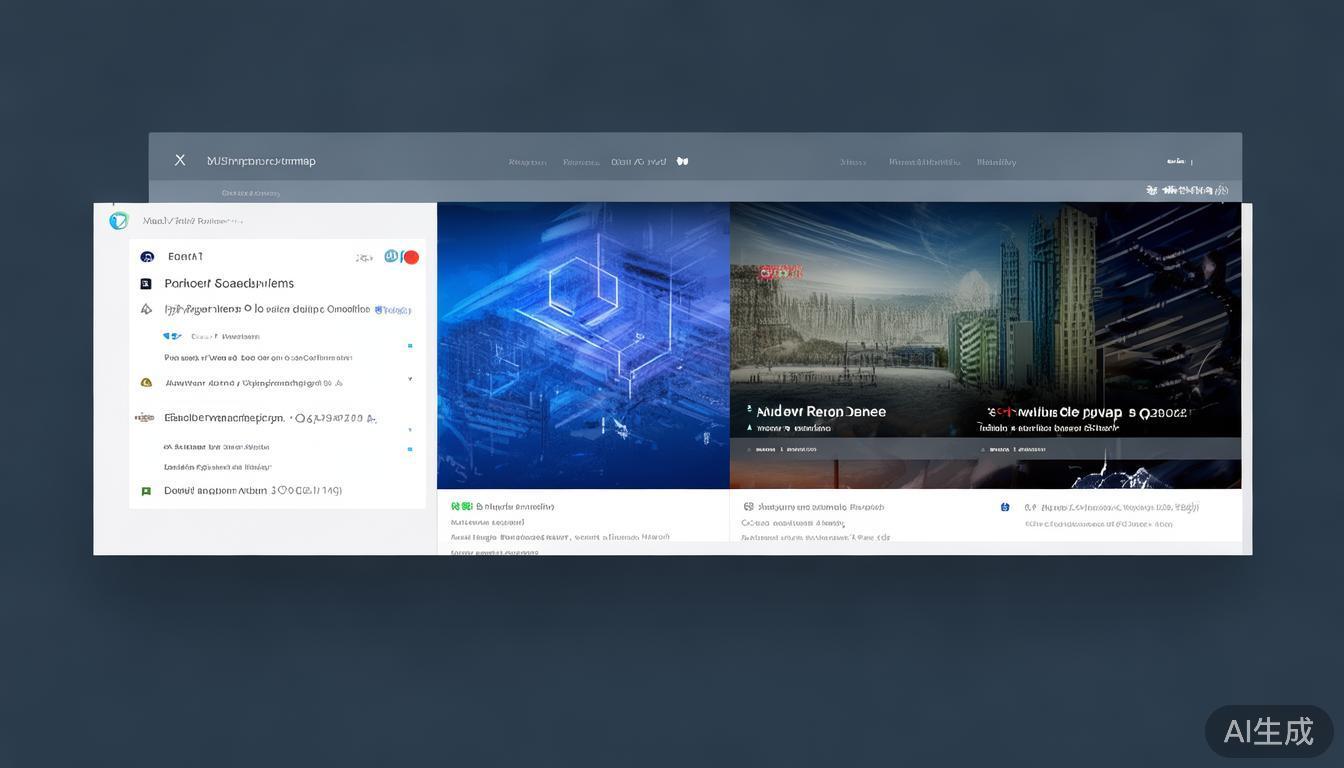
Task: Click the teal circle icon next to red circle
Action: click(392, 257)
